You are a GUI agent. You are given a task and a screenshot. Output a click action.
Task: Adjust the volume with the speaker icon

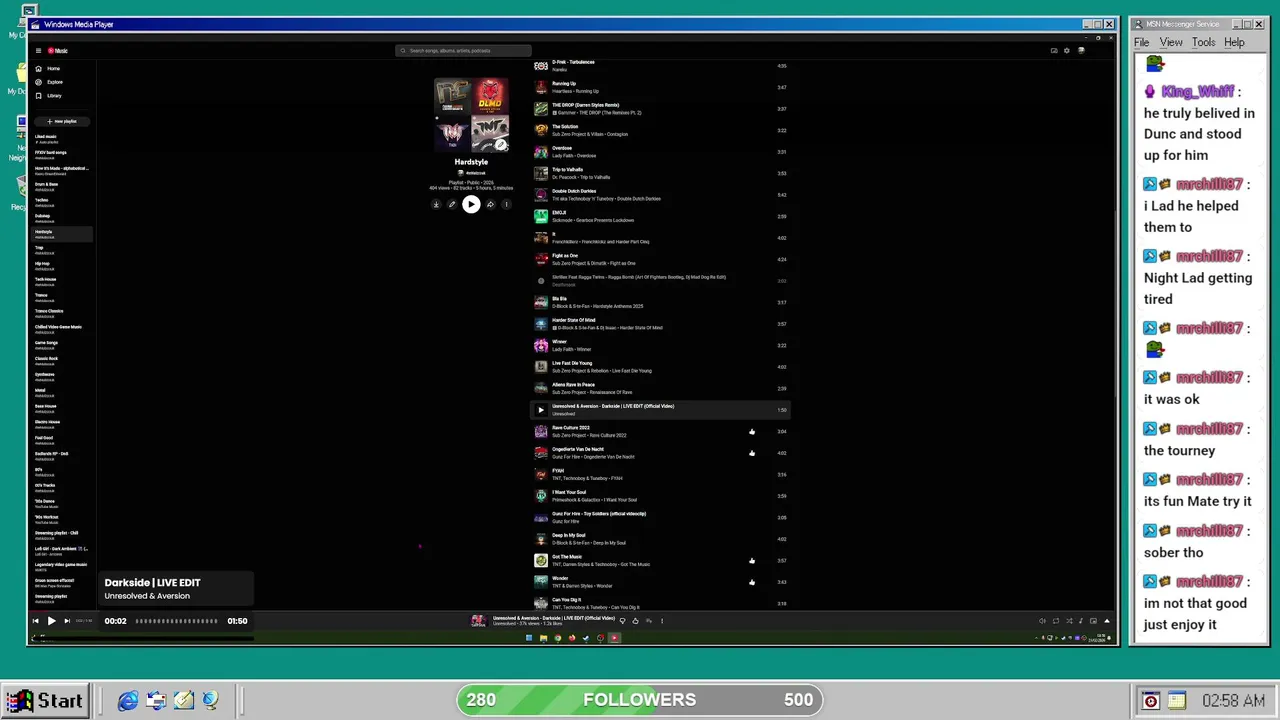coord(1042,621)
